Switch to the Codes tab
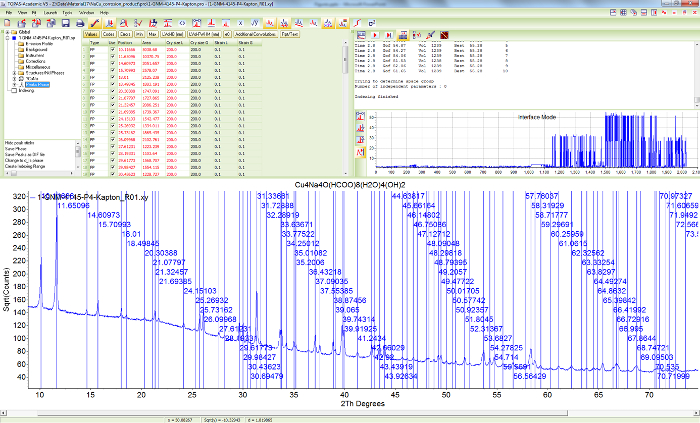Screen dimensions: 700x423 point(108,33)
